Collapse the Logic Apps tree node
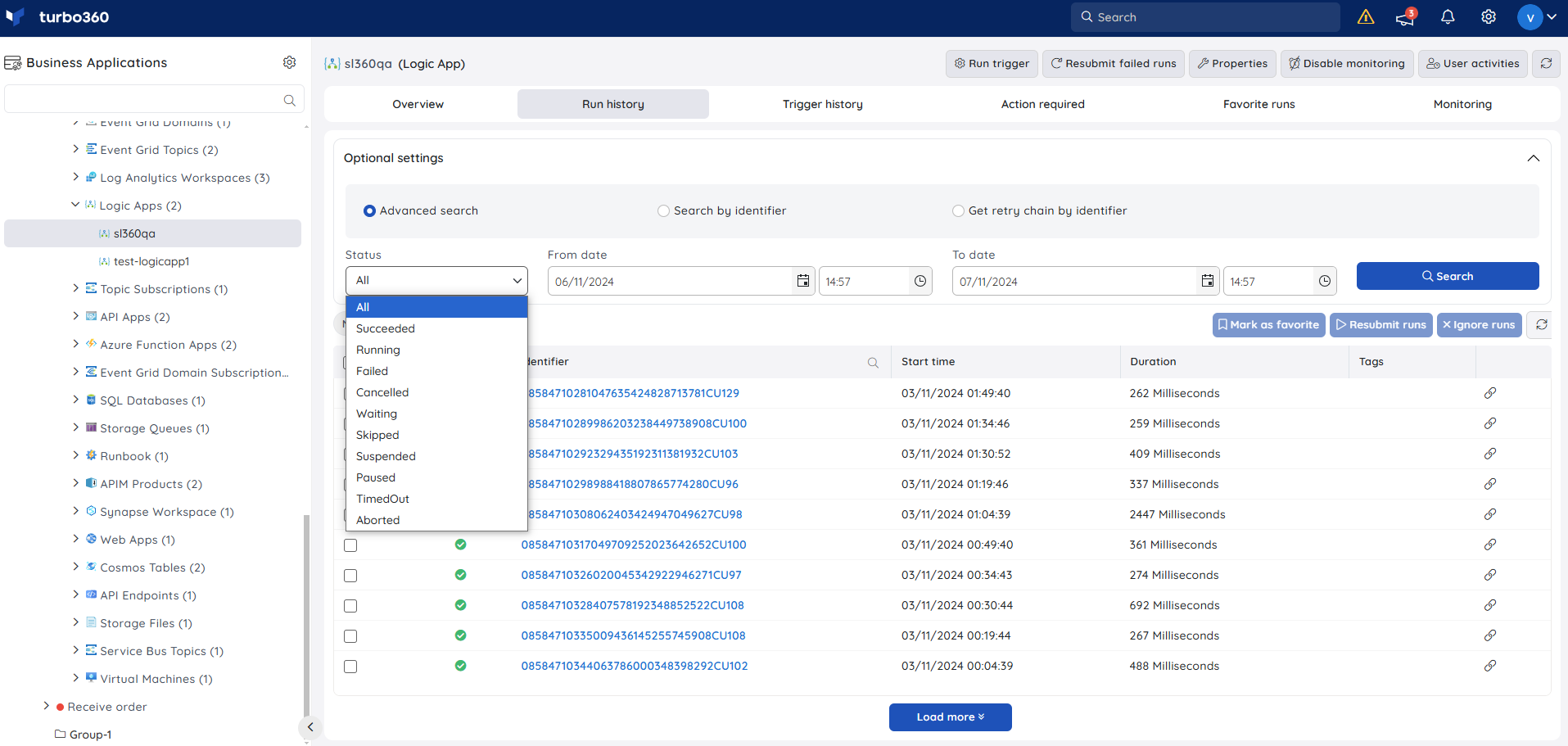 click(x=75, y=205)
